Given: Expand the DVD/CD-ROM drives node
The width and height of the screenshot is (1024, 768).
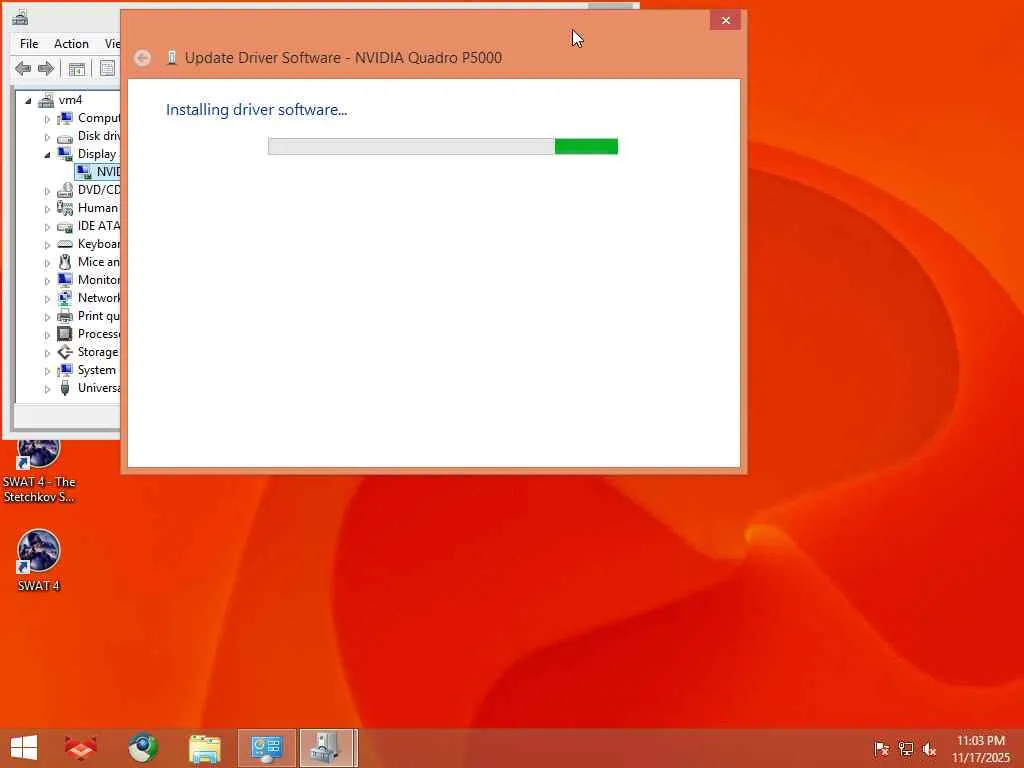Looking at the screenshot, I should [47, 191].
